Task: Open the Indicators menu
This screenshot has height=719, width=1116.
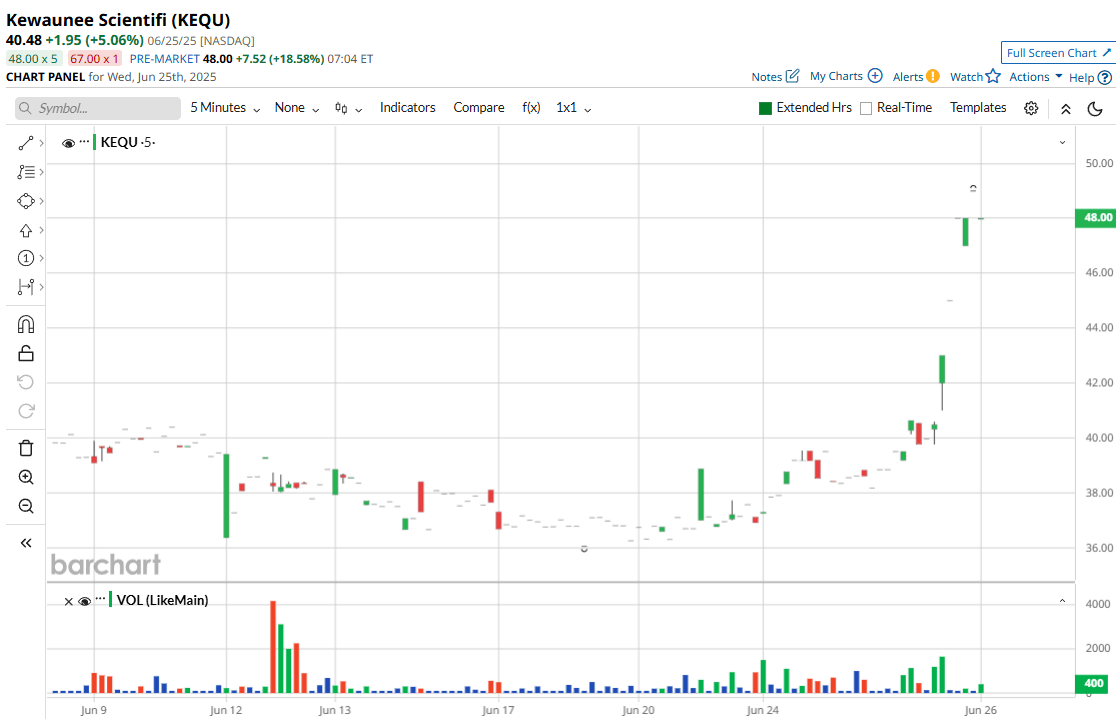Action: click(x=407, y=107)
